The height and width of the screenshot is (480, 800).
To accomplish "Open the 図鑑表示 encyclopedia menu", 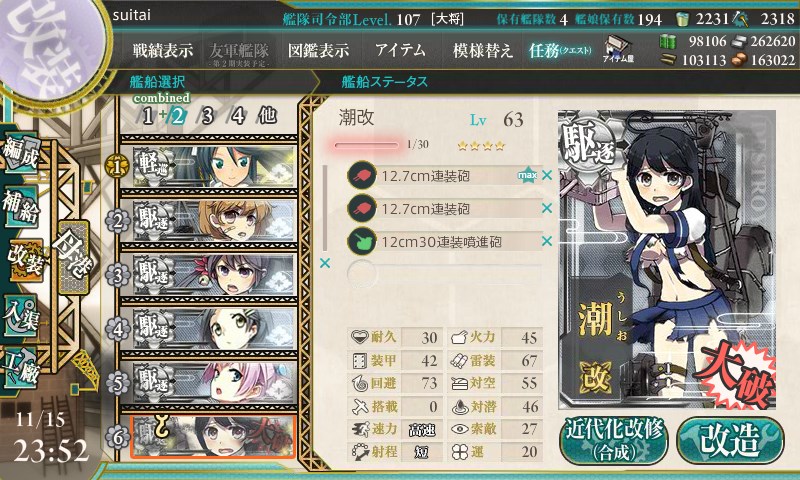I will (x=318, y=50).
